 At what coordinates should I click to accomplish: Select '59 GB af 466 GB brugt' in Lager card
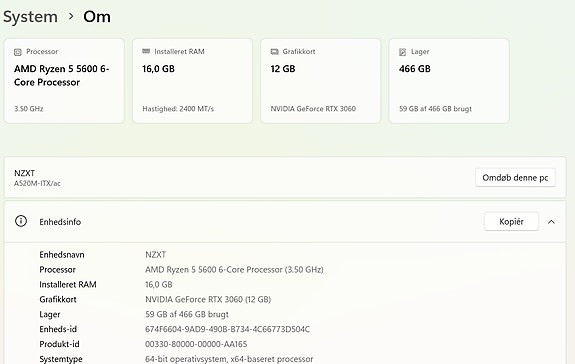click(x=435, y=109)
